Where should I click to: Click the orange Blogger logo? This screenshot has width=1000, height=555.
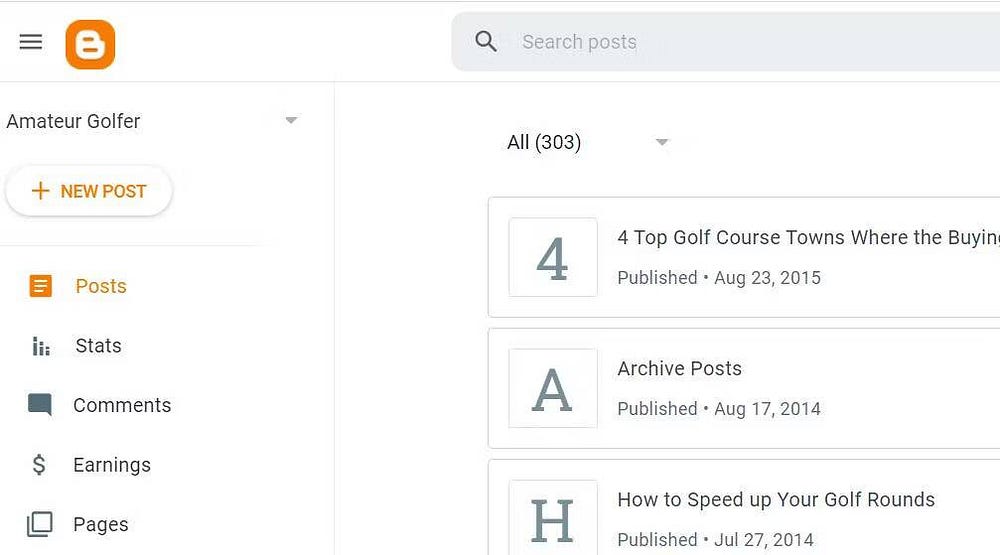tap(90, 45)
